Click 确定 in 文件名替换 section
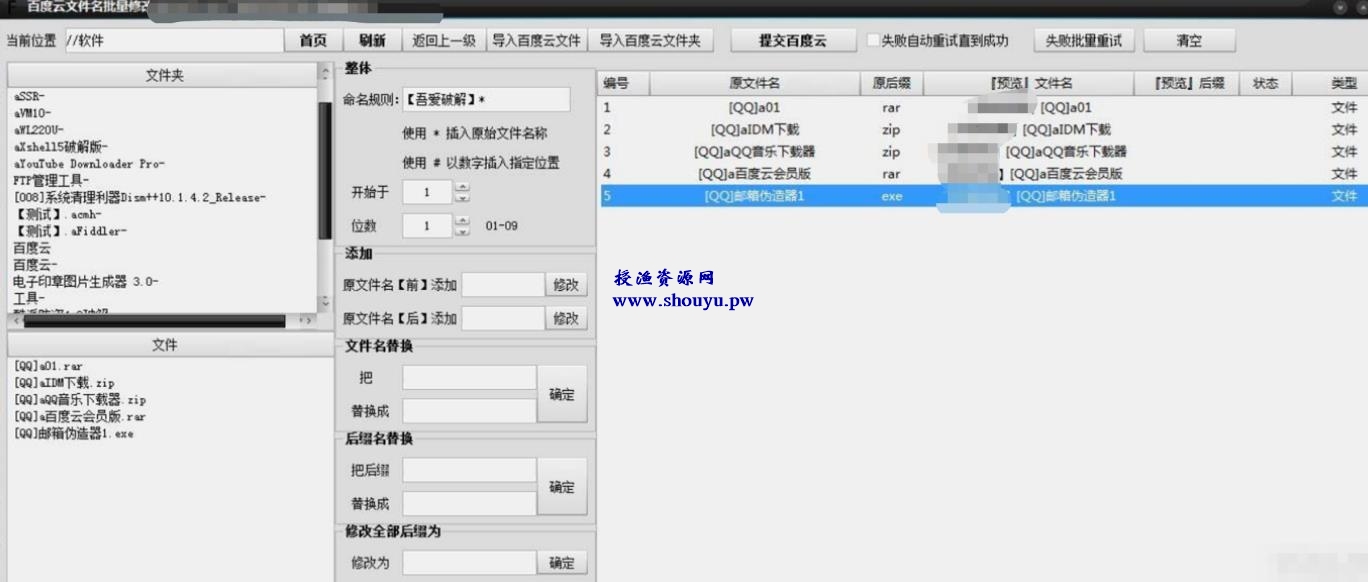The width and height of the screenshot is (1368, 582). [562, 394]
